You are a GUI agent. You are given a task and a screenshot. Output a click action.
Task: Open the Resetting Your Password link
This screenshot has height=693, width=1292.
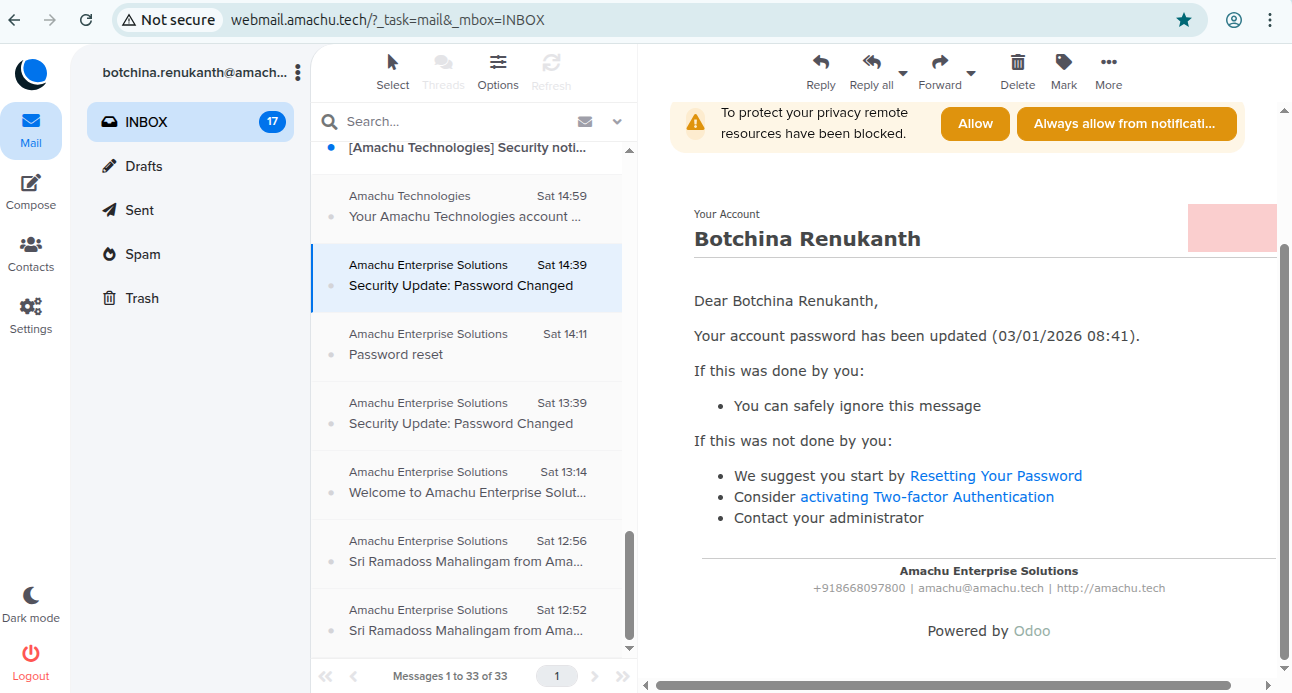[995, 476]
